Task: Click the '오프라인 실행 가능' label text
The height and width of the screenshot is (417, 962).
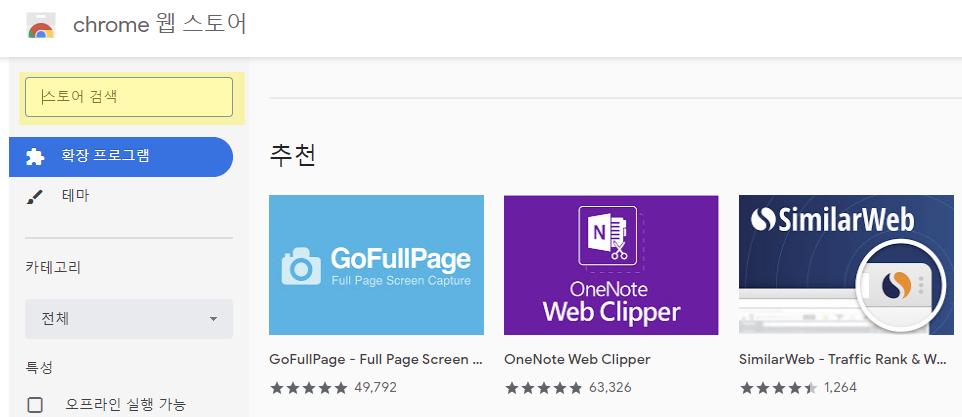Action: 125,405
